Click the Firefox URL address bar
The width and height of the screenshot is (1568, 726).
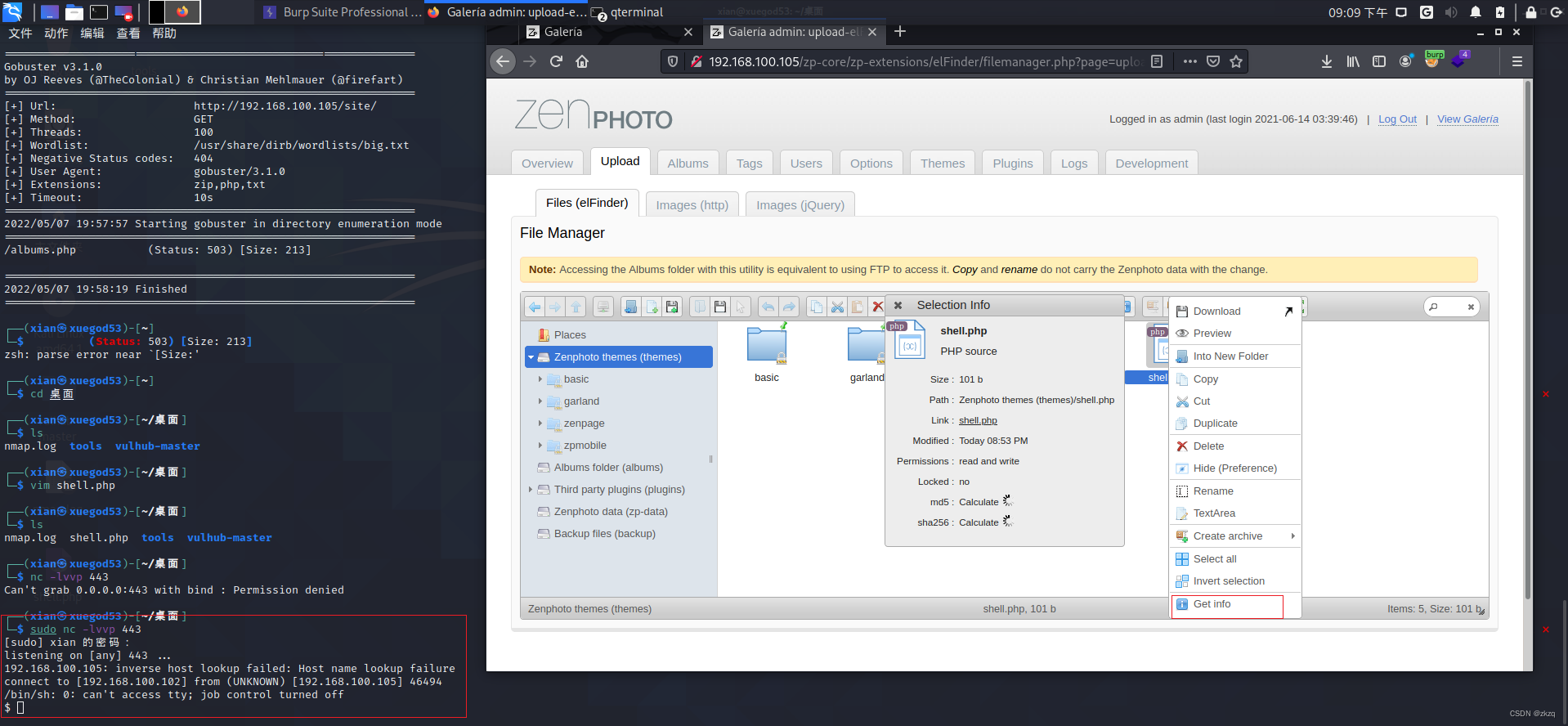(x=924, y=61)
